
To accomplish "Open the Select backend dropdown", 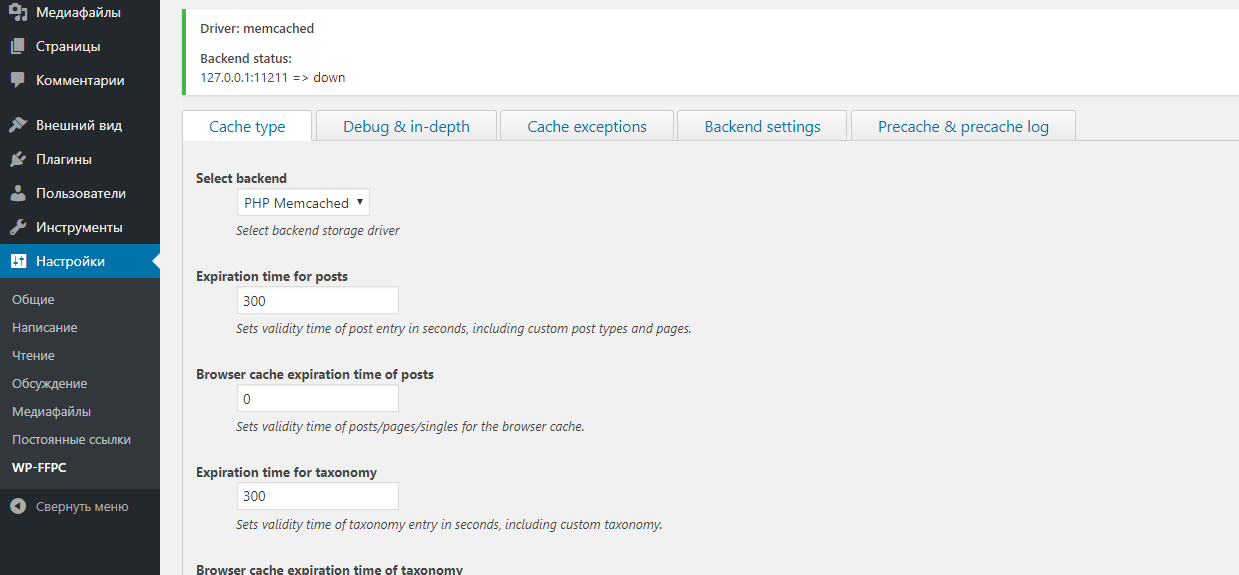I will click(x=303, y=203).
